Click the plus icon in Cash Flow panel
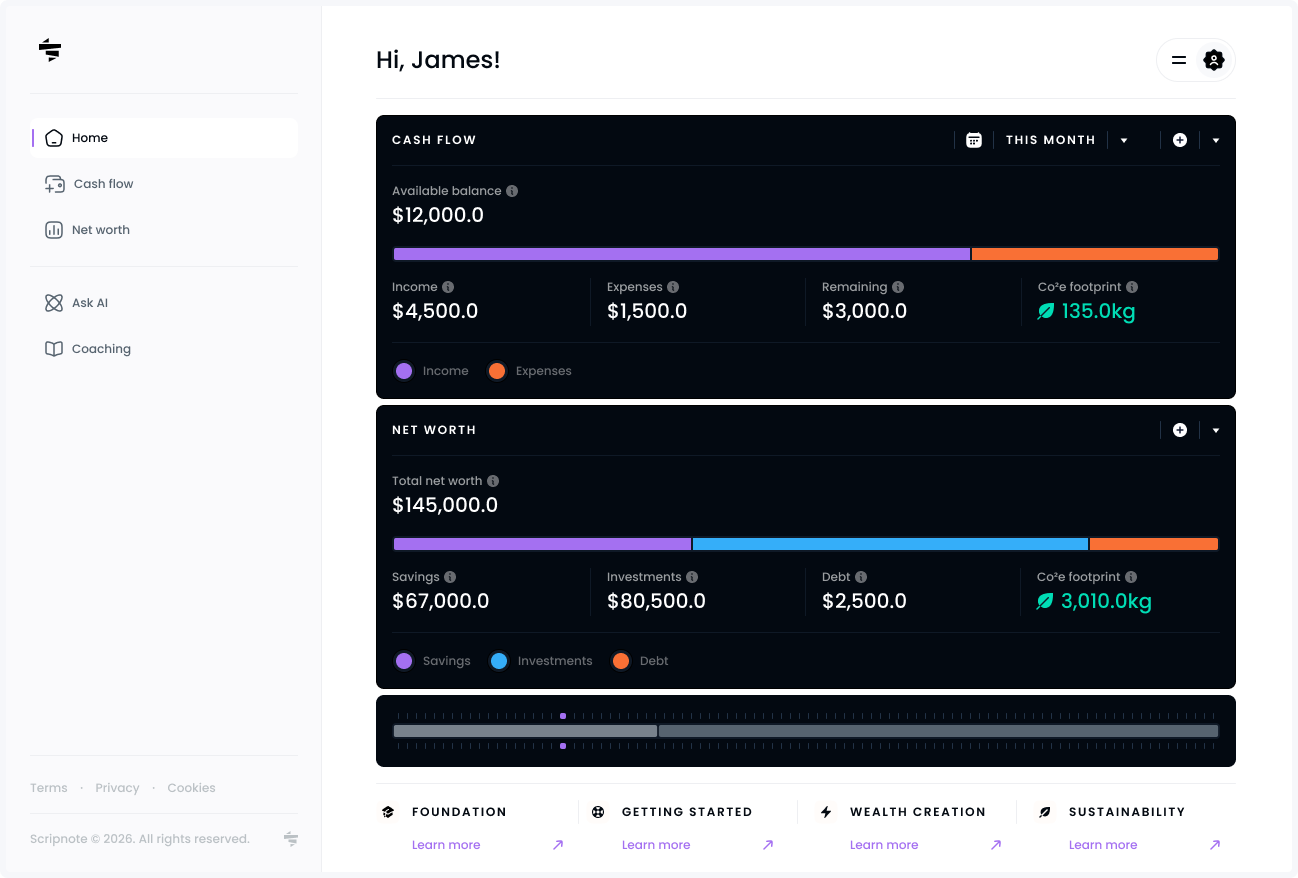 (x=1180, y=140)
